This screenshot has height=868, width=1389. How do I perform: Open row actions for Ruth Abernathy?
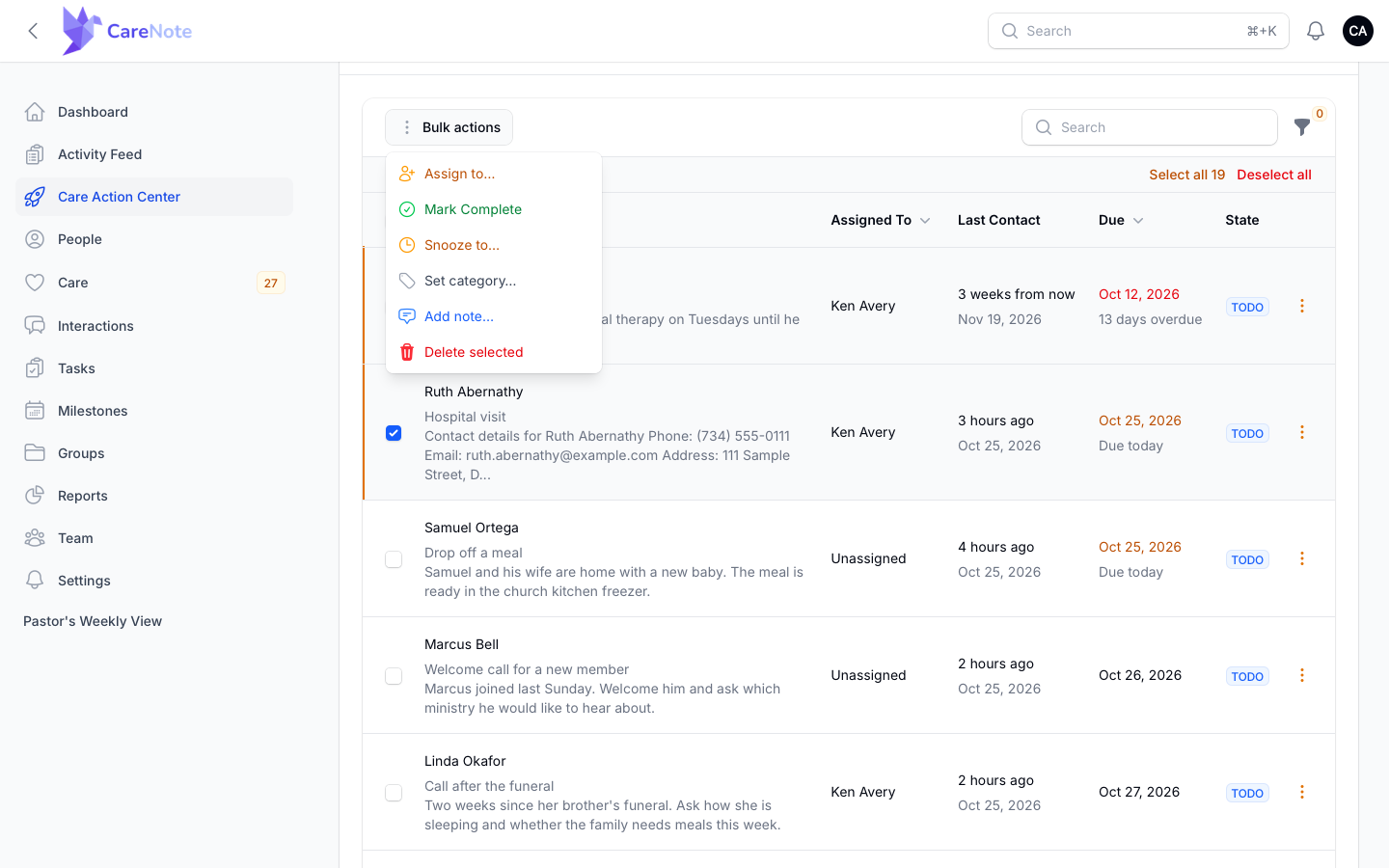pos(1301,432)
